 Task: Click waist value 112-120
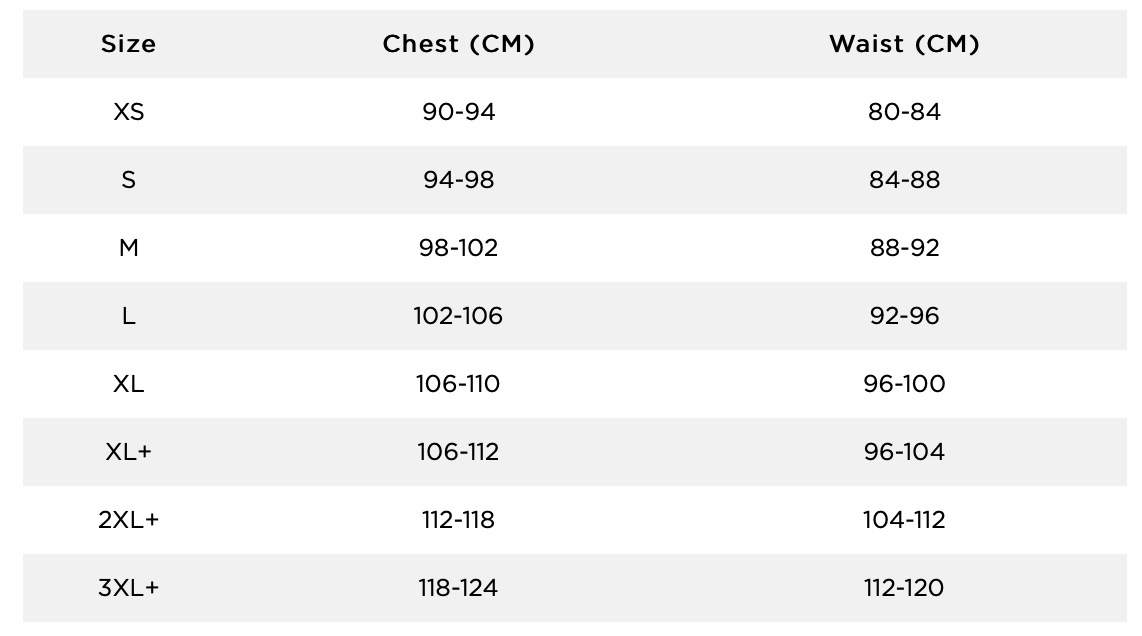pyautogui.click(x=904, y=588)
